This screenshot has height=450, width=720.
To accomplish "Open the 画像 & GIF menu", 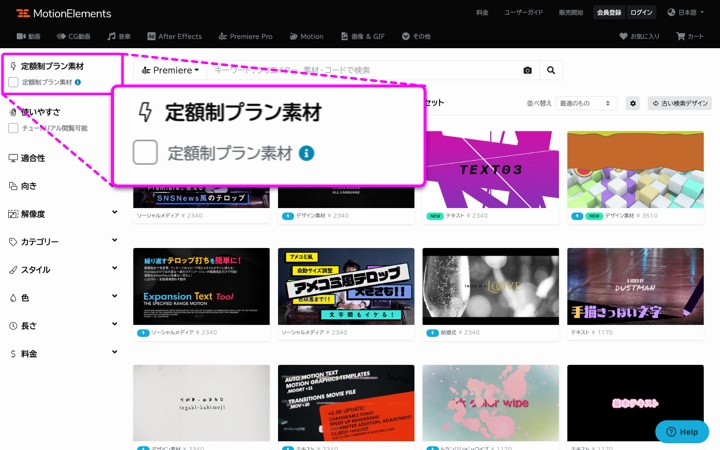I will [363, 36].
